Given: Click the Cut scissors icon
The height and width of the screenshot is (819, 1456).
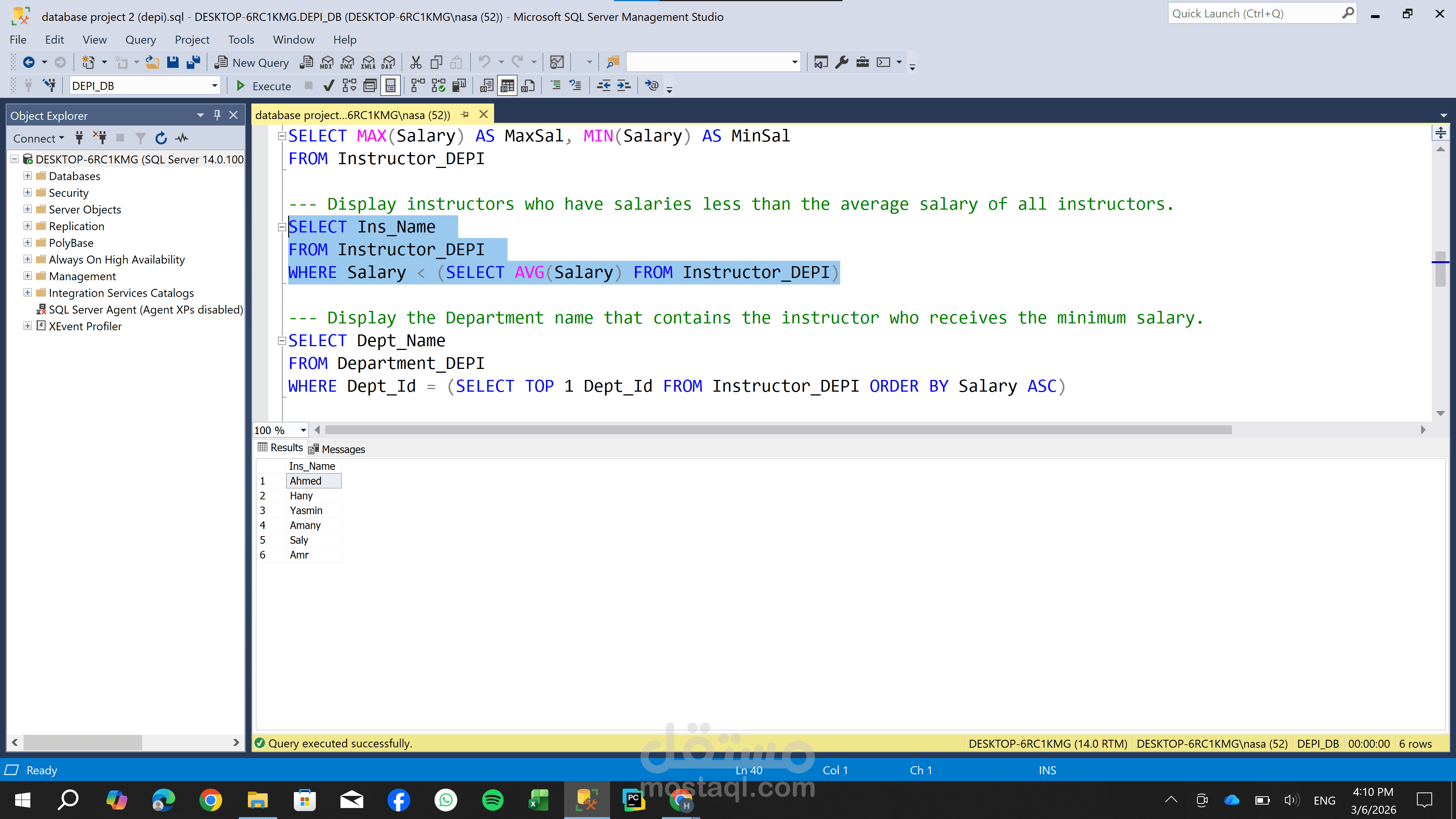Looking at the screenshot, I should point(416,62).
